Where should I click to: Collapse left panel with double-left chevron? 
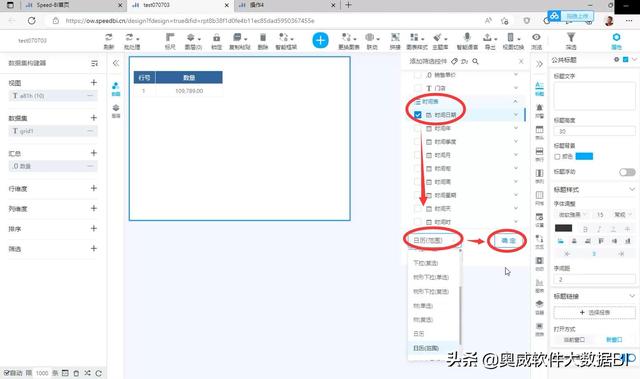116,63
